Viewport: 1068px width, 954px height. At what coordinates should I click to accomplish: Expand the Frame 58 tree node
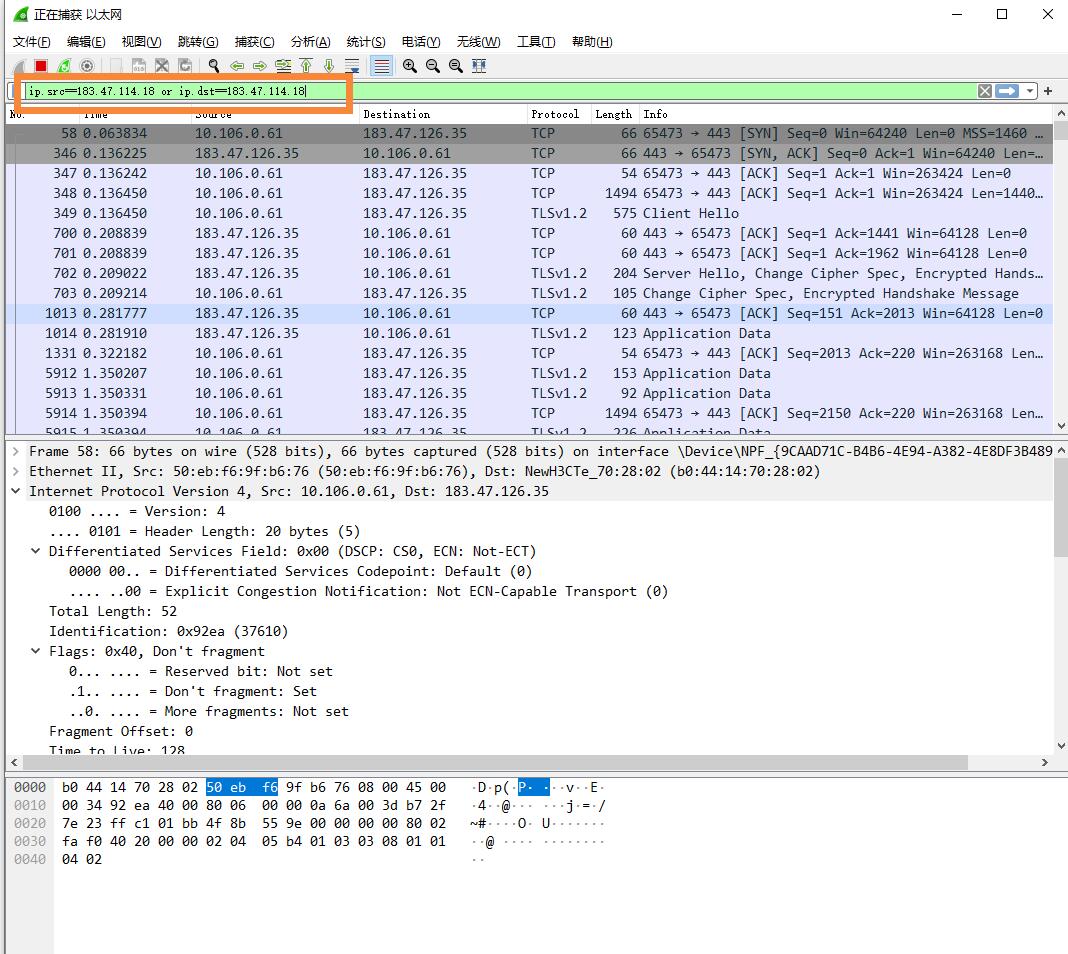(16, 451)
